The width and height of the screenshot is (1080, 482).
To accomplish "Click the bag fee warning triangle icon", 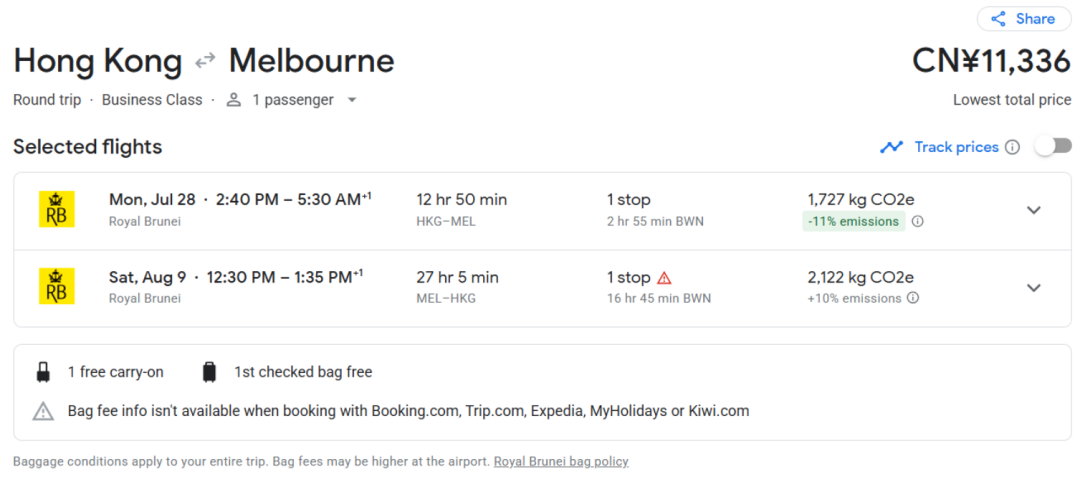I will [x=43, y=411].
